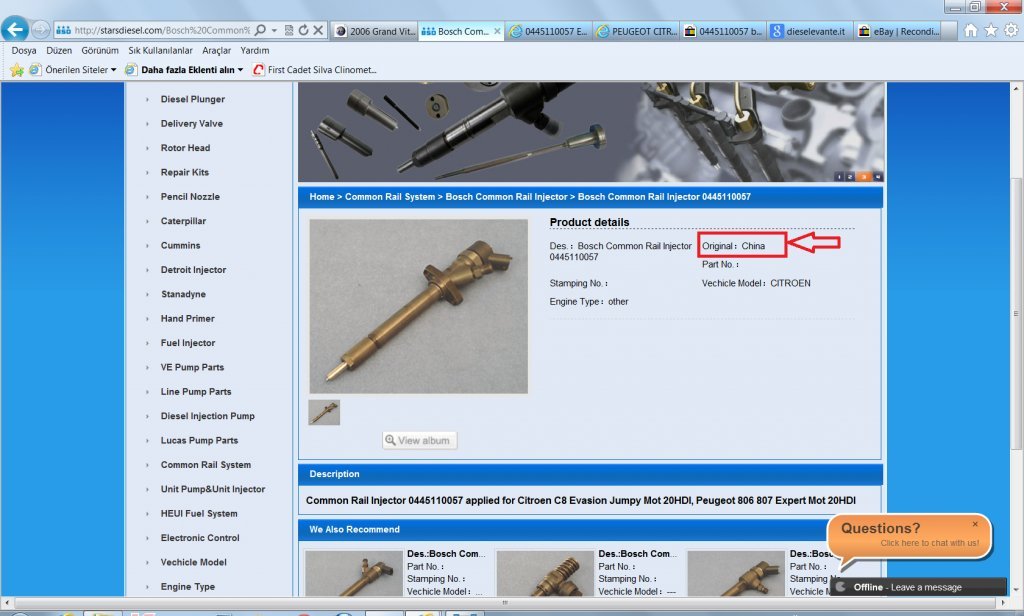Open the Line Pump Parts category
This screenshot has height=616, width=1024.
(x=196, y=392)
